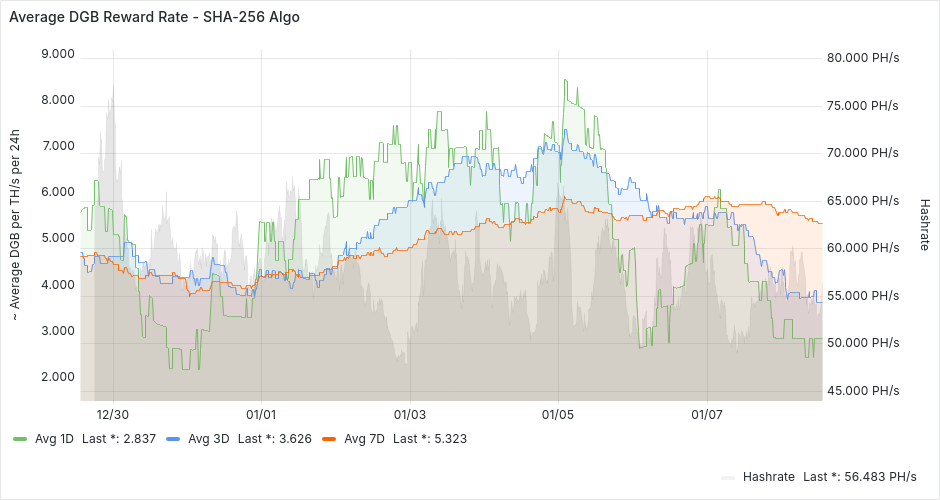Screen dimensions: 940x500
Task: Toggle the Avg 7D series in legend
Action: coord(364,438)
